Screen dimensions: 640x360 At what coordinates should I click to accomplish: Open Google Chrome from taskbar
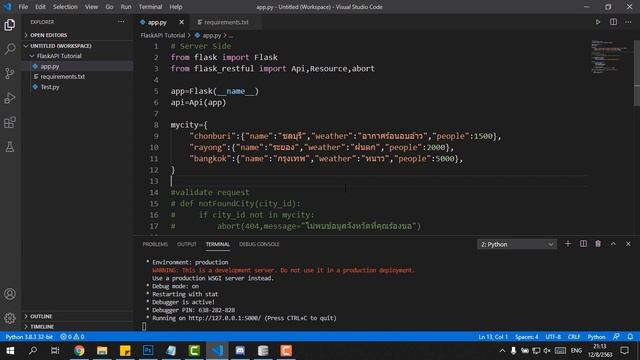[x=79, y=351]
